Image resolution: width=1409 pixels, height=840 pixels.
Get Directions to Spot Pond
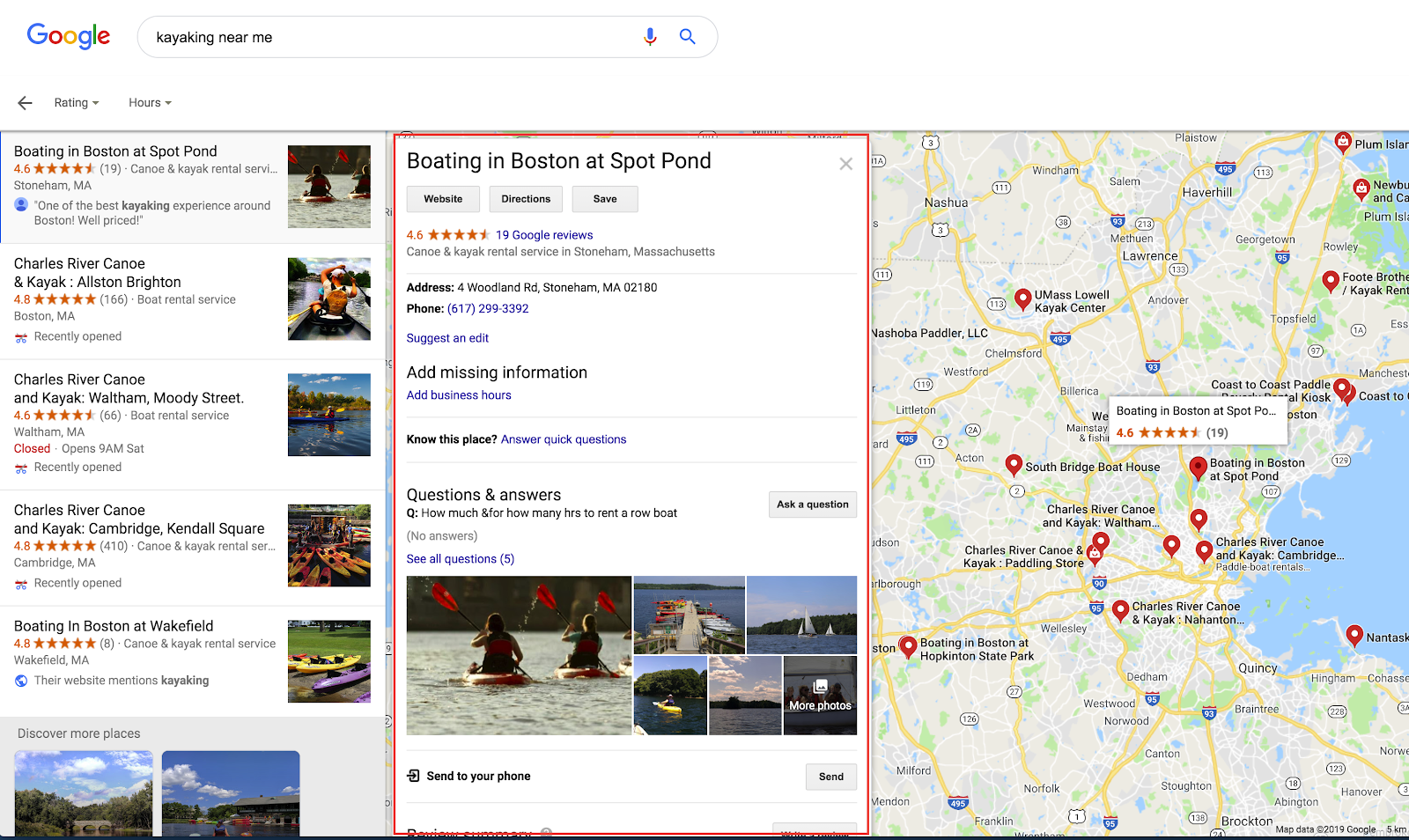click(x=526, y=199)
